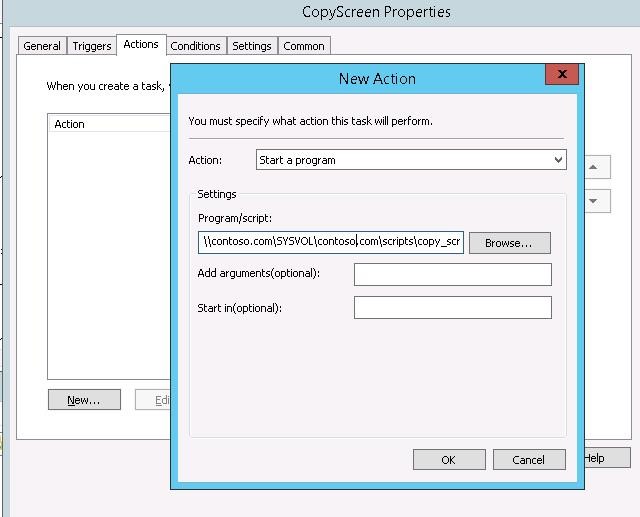Open the Settings tab
The width and height of the screenshot is (640, 517).
click(252, 46)
